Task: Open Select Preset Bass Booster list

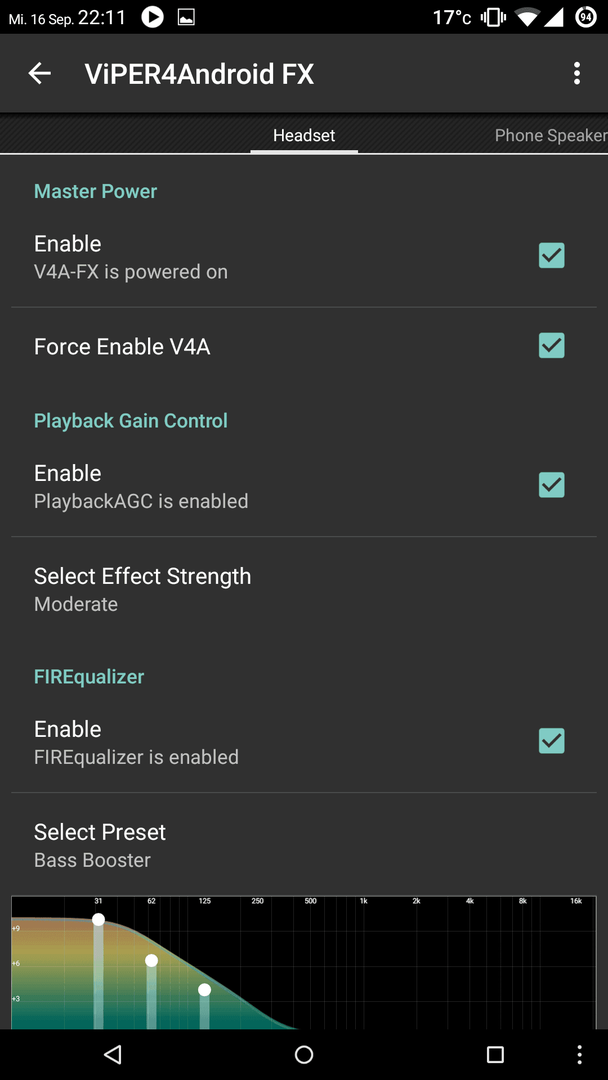Action: coord(304,845)
